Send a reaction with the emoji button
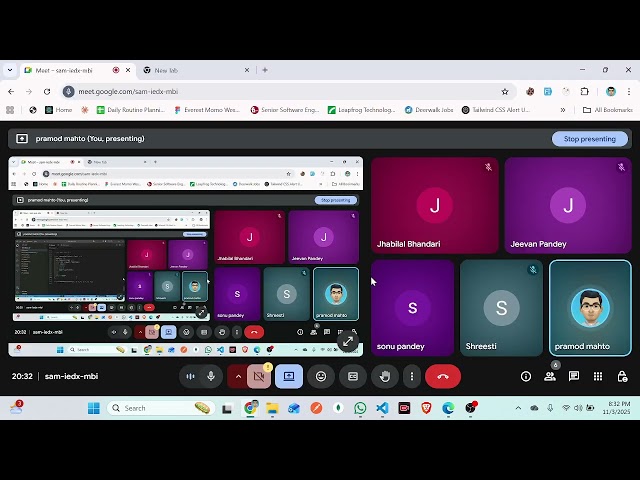The height and width of the screenshot is (480, 640). pos(321,376)
